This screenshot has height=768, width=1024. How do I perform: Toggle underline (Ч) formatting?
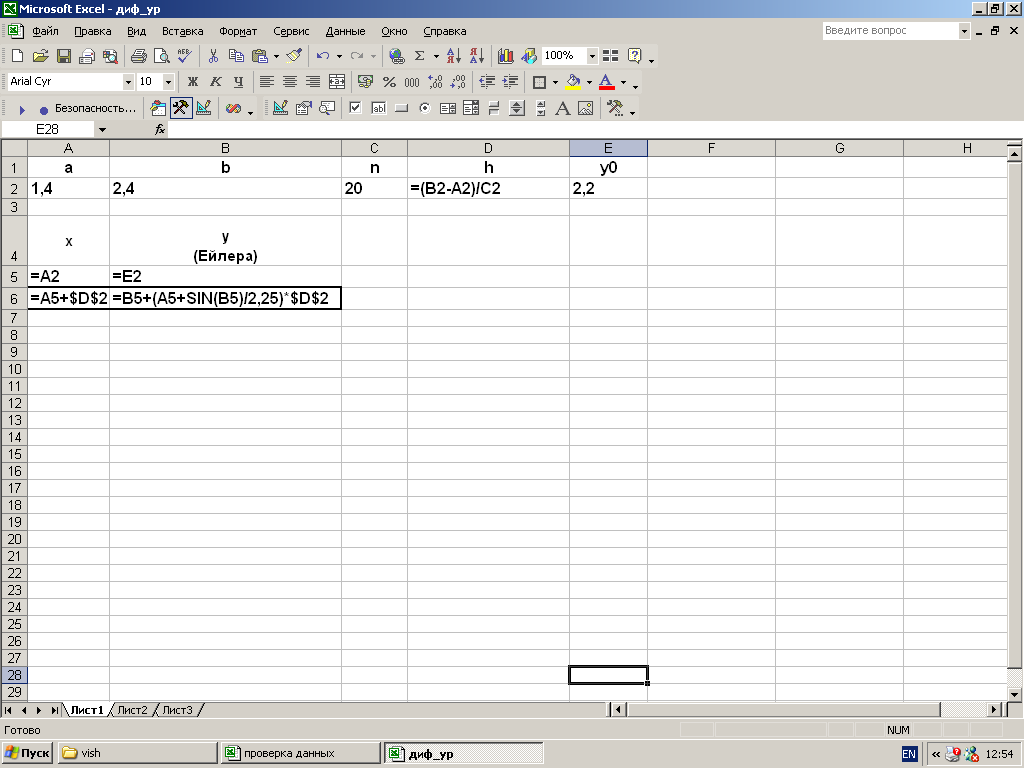click(x=238, y=82)
